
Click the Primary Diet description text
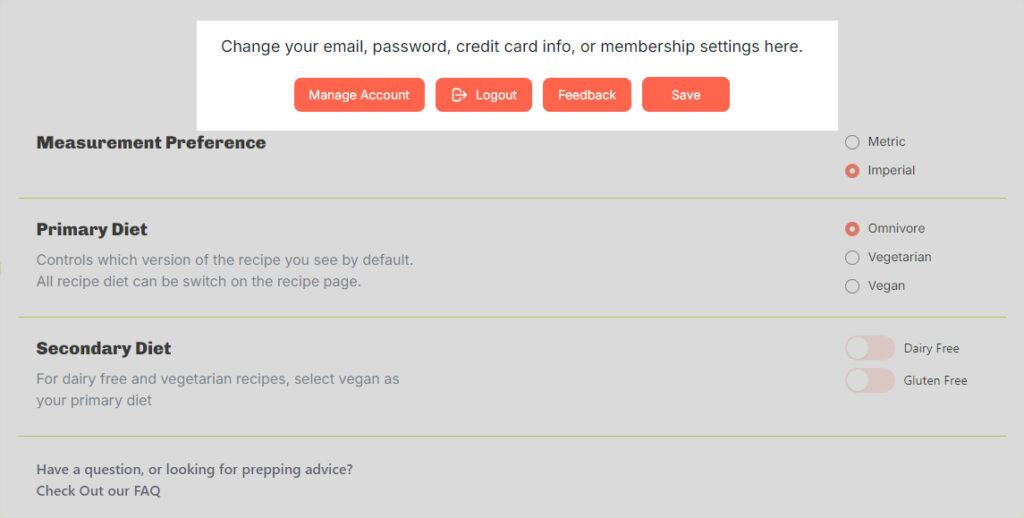(x=225, y=270)
